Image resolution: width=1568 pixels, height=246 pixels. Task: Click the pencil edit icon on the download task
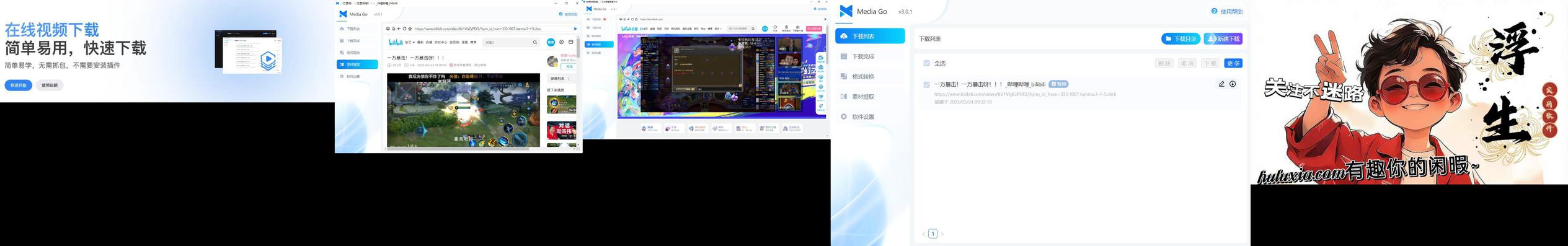click(x=1221, y=84)
